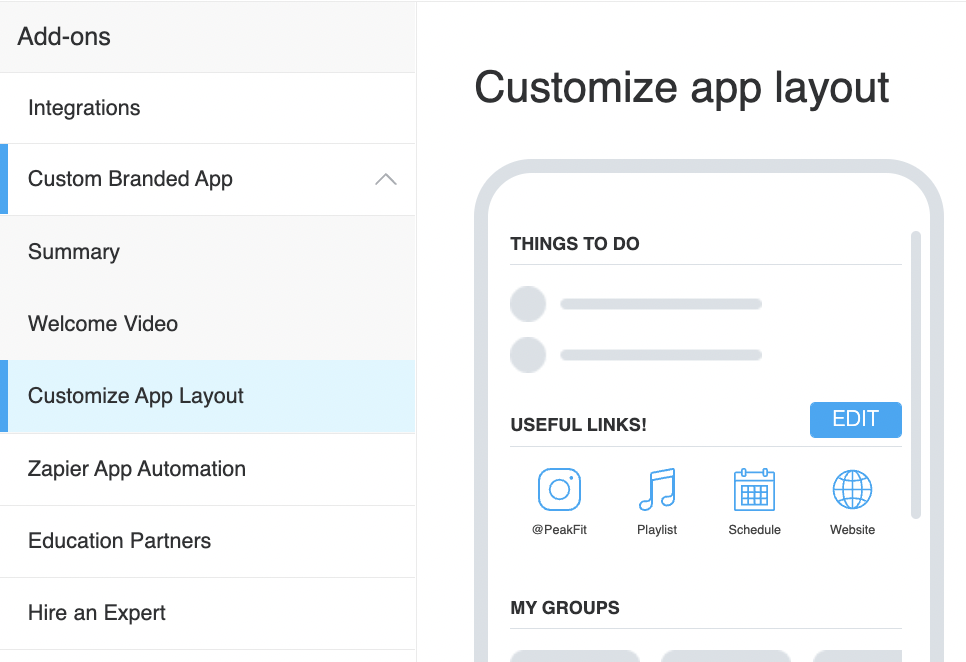The width and height of the screenshot is (966, 662).
Task: Click the THINGS TO DO section heading
Action: click(x=575, y=244)
